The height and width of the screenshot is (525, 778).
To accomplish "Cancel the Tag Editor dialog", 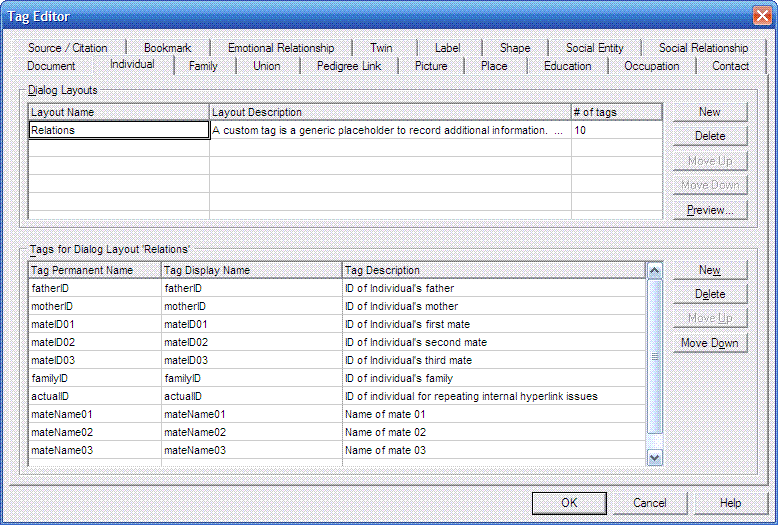I will pyautogui.click(x=650, y=503).
